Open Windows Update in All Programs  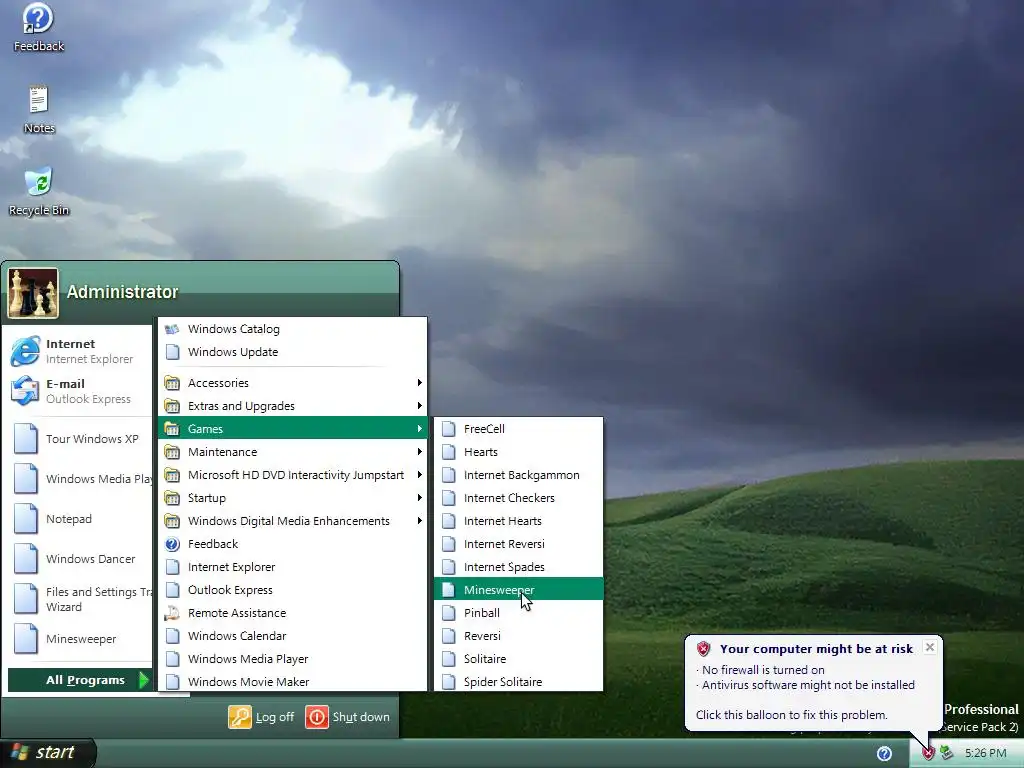pos(293,352)
